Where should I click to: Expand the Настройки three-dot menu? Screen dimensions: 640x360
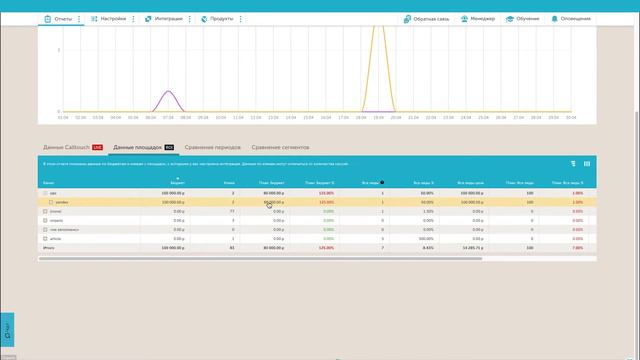pos(133,19)
